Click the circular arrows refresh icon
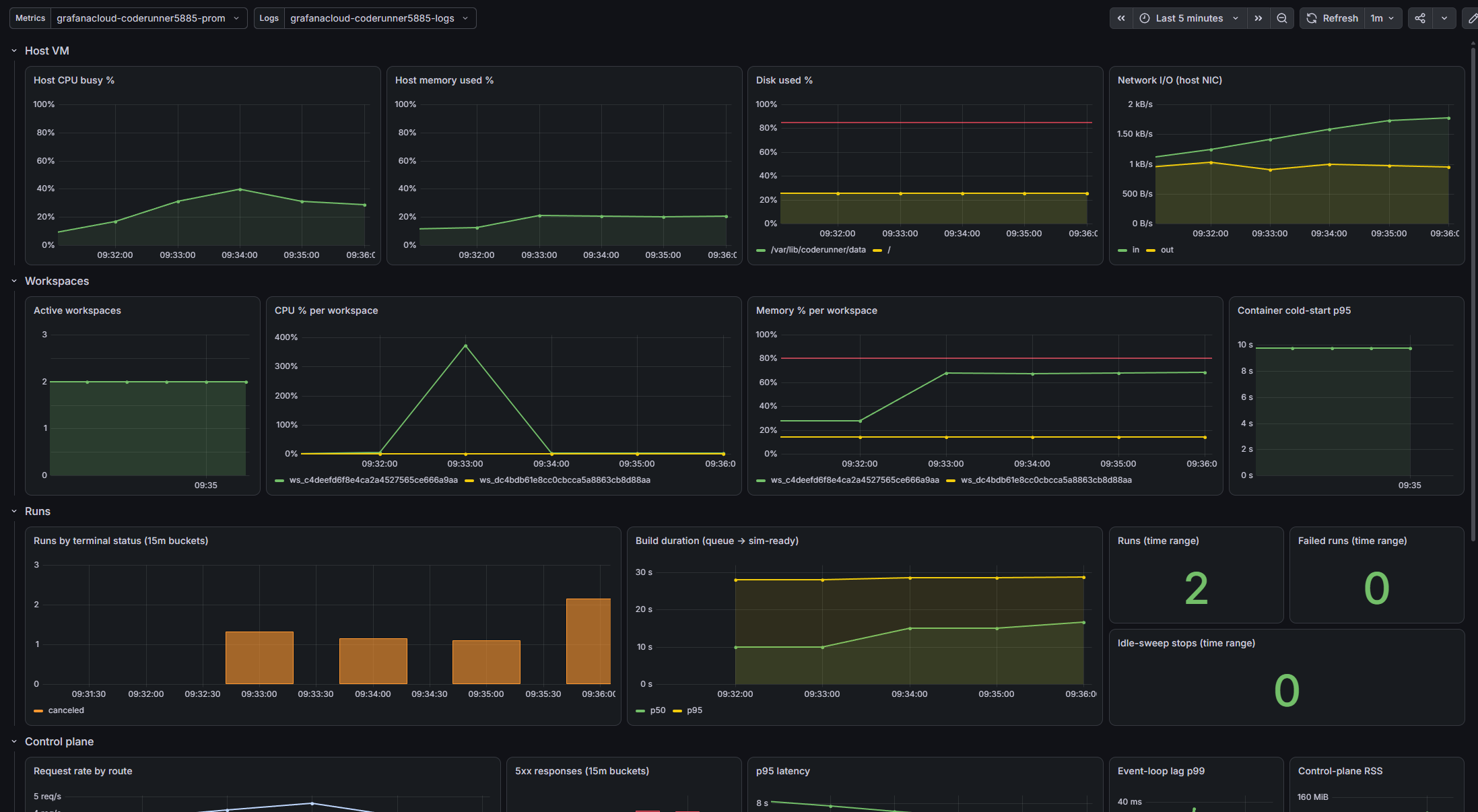This screenshot has width=1478, height=812. click(x=1312, y=18)
